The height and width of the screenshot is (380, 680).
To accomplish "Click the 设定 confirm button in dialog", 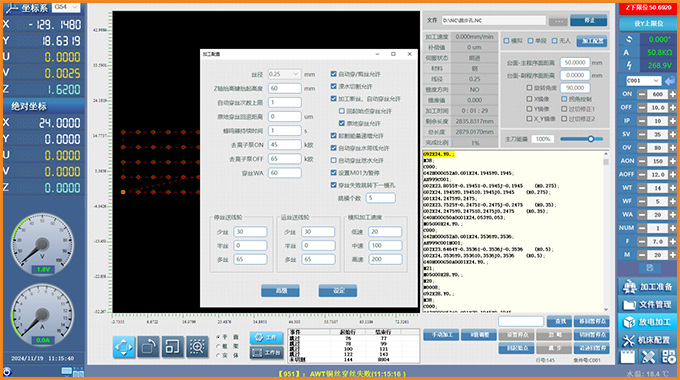I will [338, 291].
